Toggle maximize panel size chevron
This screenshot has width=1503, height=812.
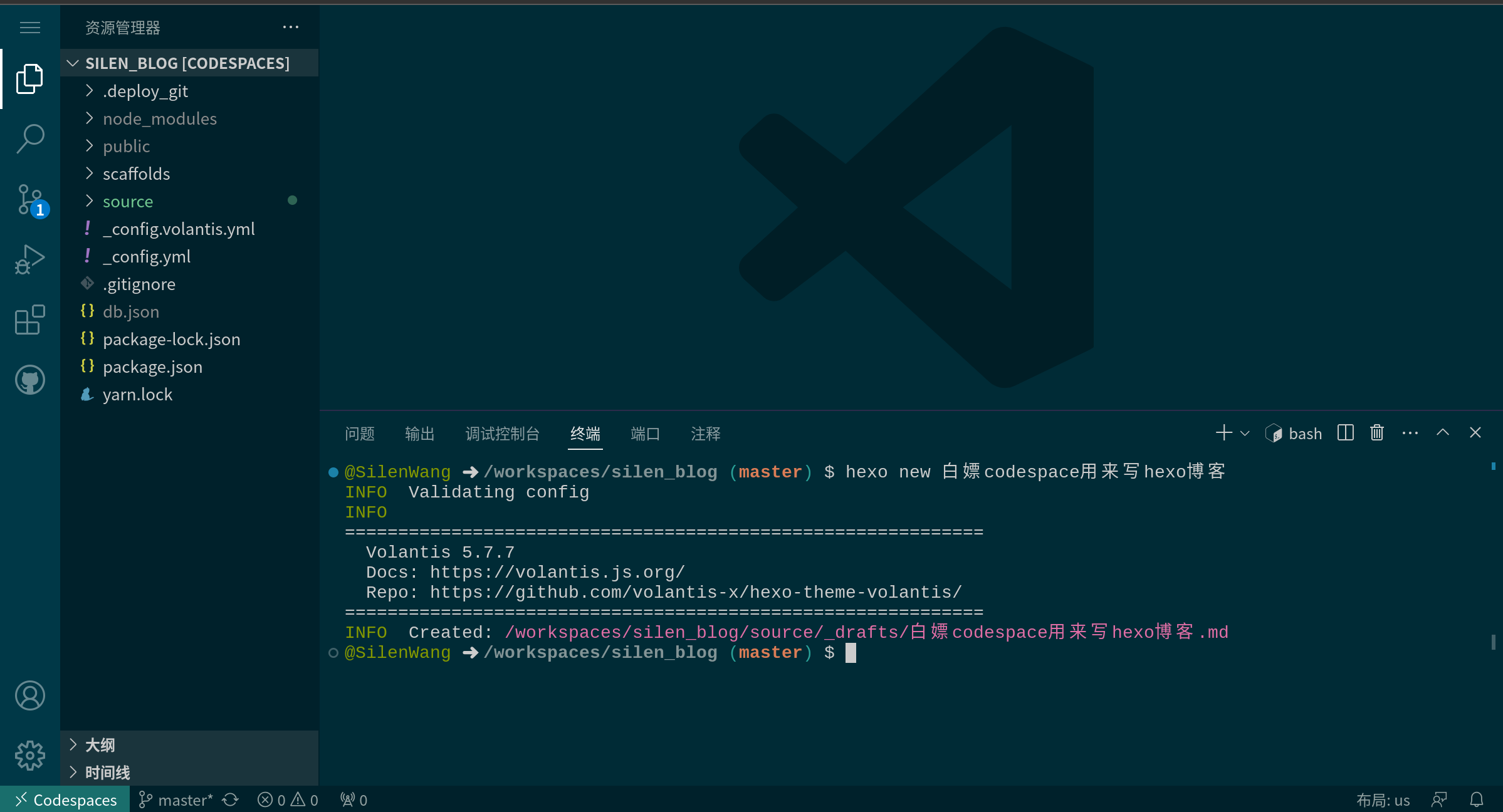point(1442,433)
